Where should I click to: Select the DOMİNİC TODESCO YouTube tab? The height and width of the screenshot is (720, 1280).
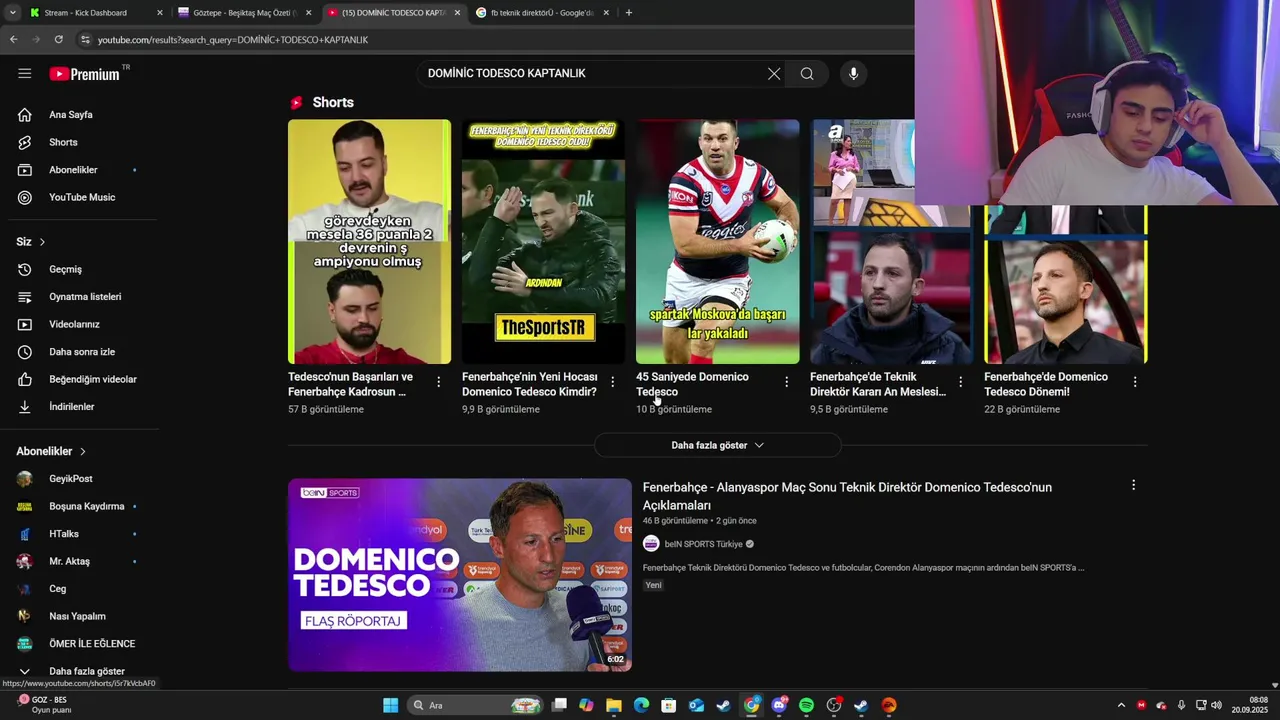[x=393, y=13]
